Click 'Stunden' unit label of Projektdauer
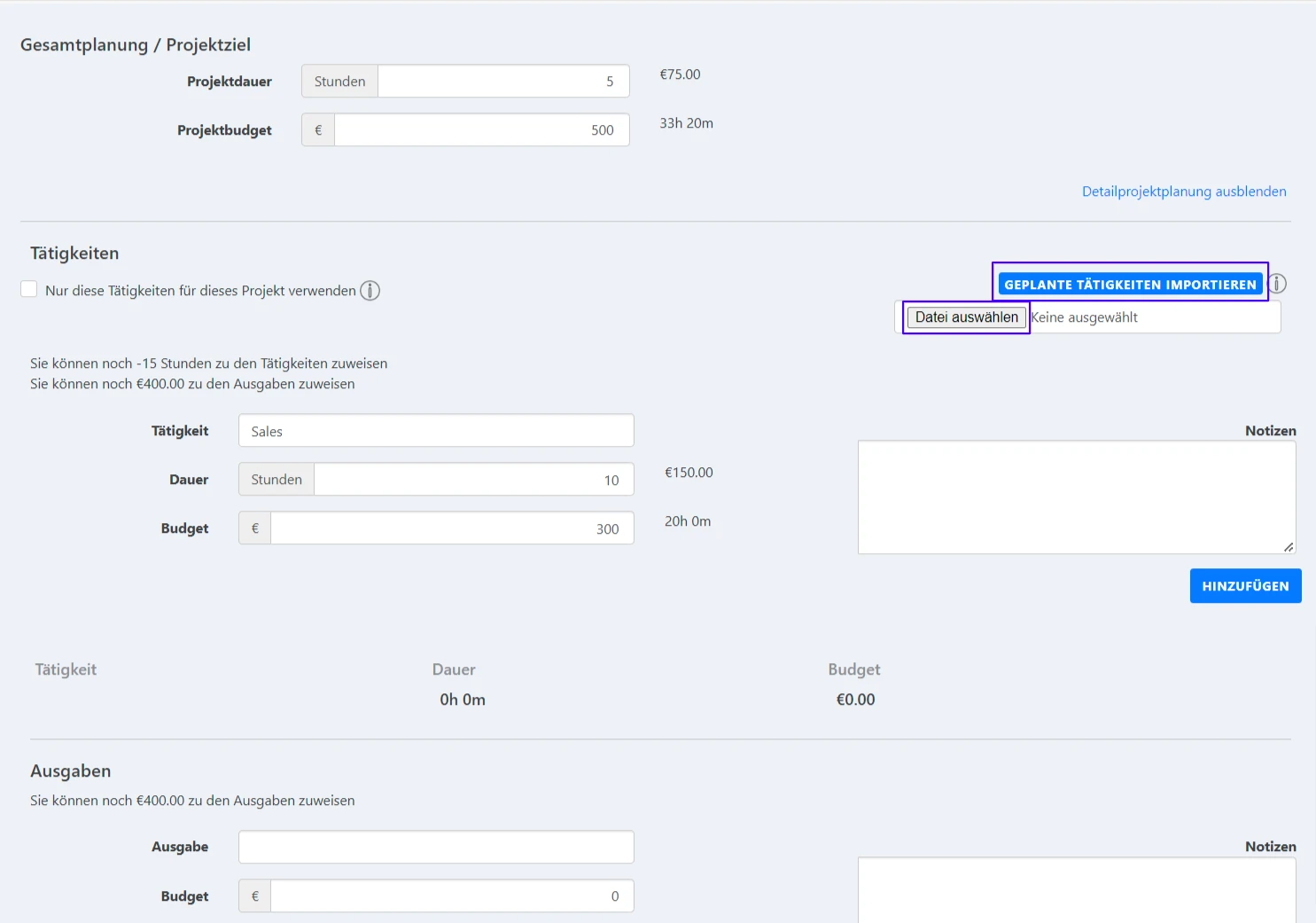1316x923 pixels. 339,82
